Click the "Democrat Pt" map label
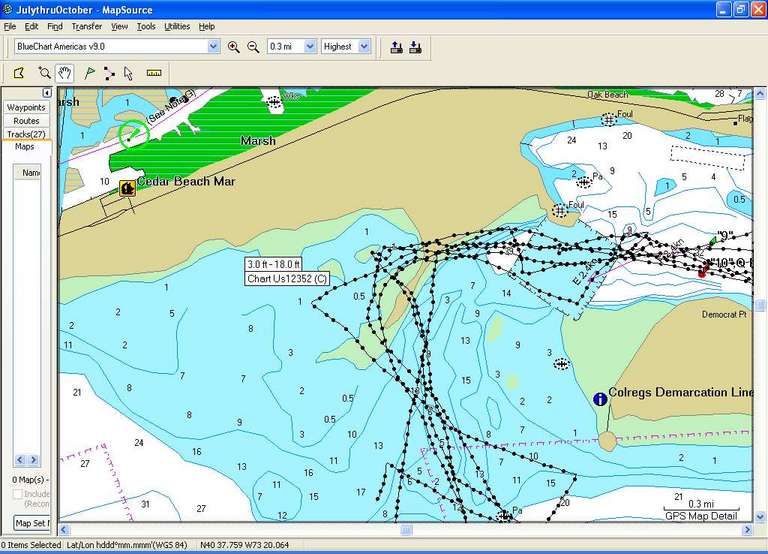This screenshot has width=768, height=554. pyautogui.click(x=724, y=314)
